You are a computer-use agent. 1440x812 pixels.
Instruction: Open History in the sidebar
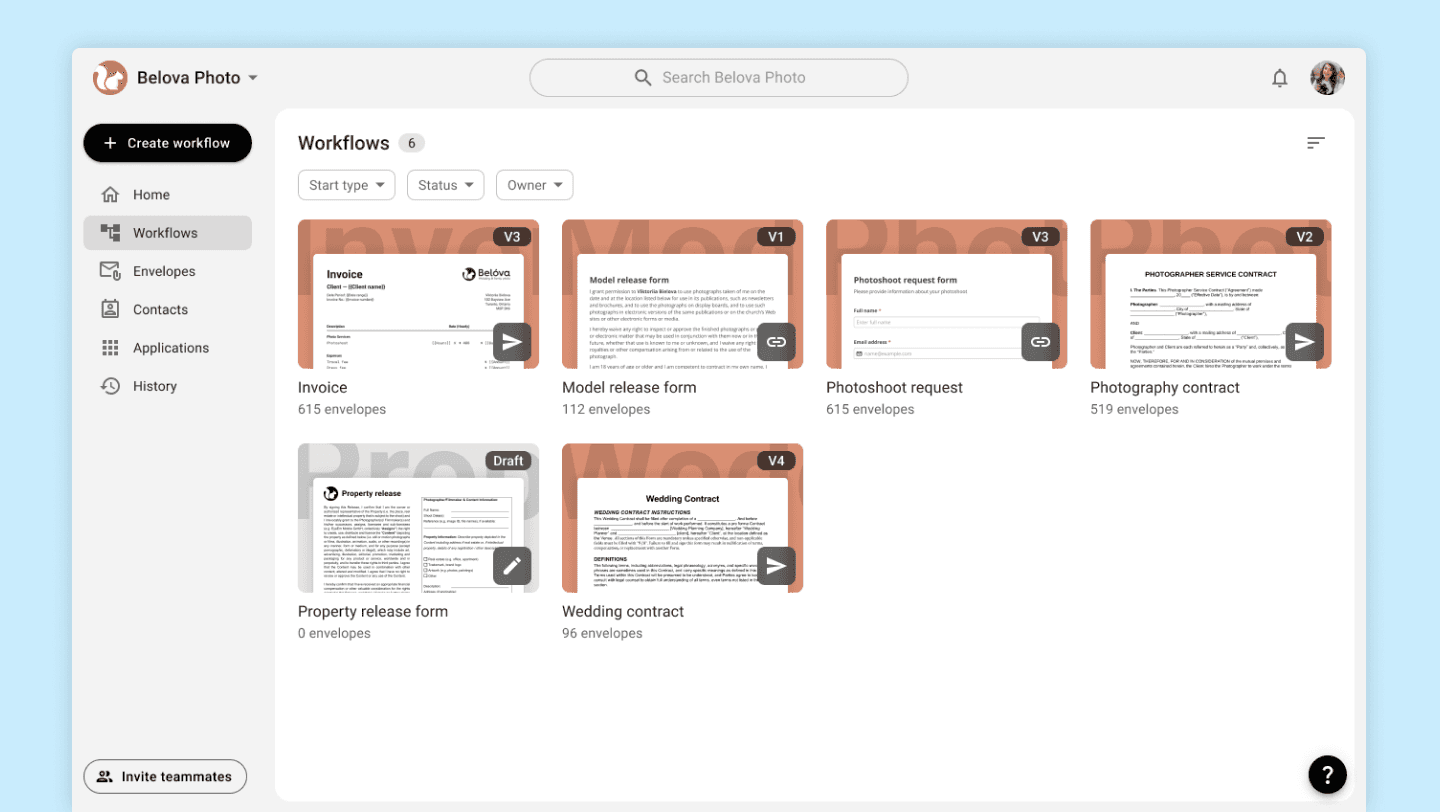(x=168, y=386)
